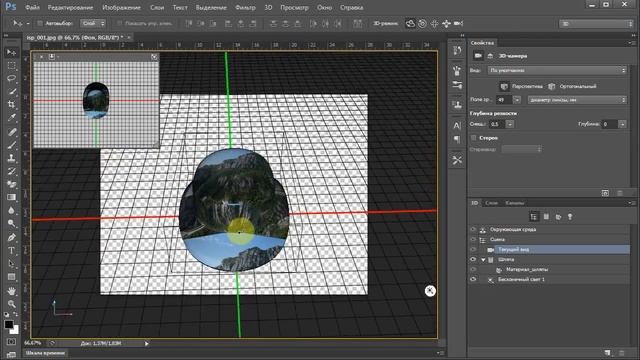
Task: Switch to Ортогональный camera mode
Action: coord(572,87)
